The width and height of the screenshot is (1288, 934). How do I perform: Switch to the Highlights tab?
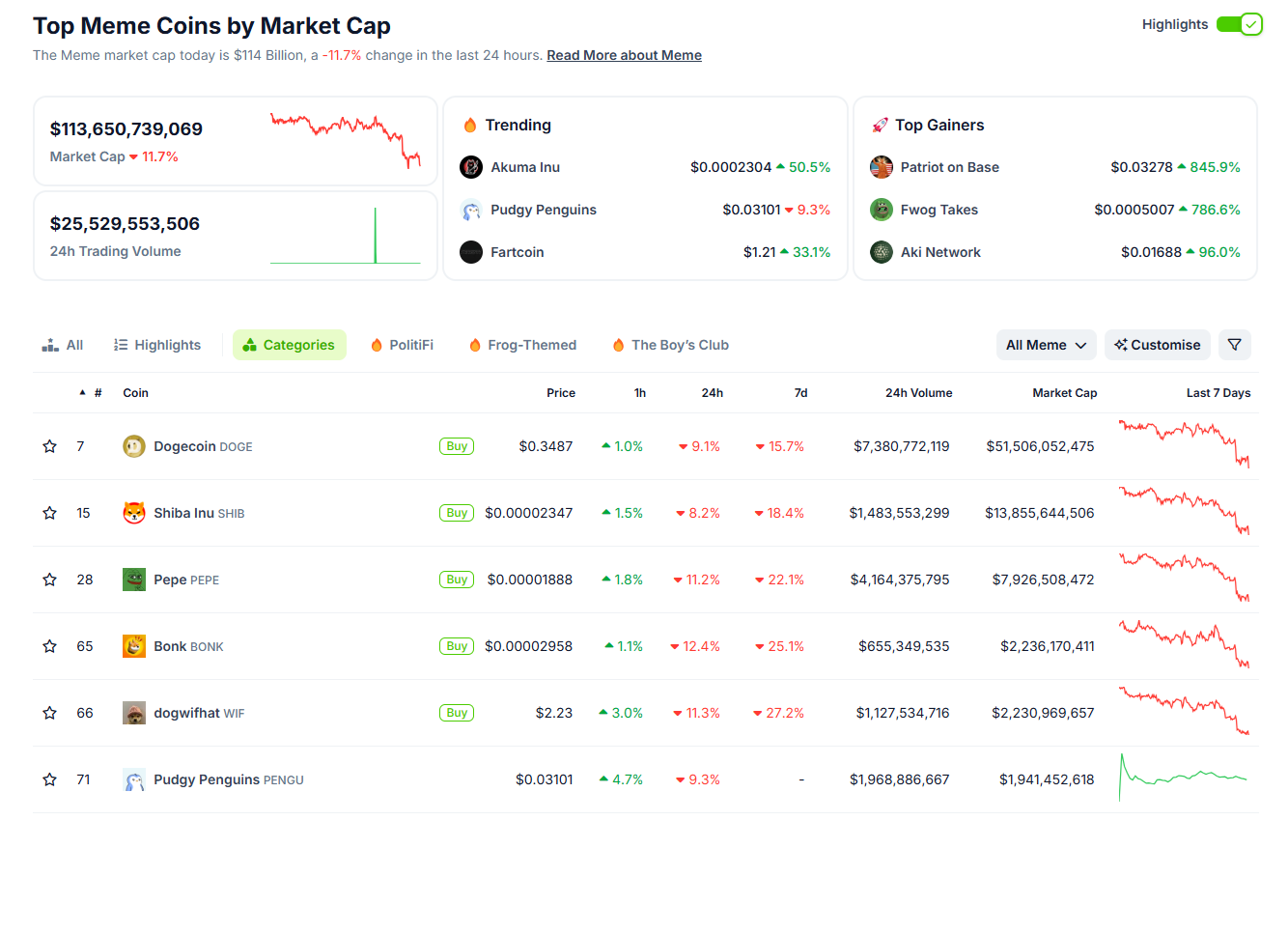click(157, 345)
